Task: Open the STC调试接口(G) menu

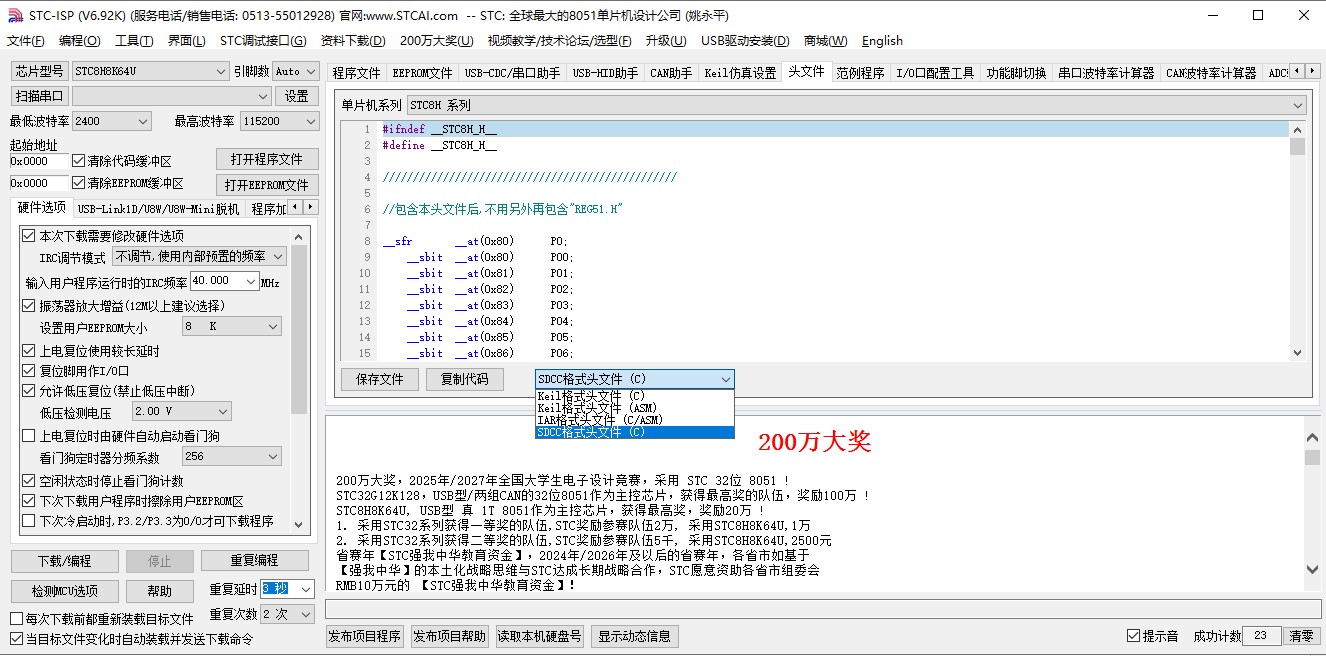Action: tap(263, 41)
